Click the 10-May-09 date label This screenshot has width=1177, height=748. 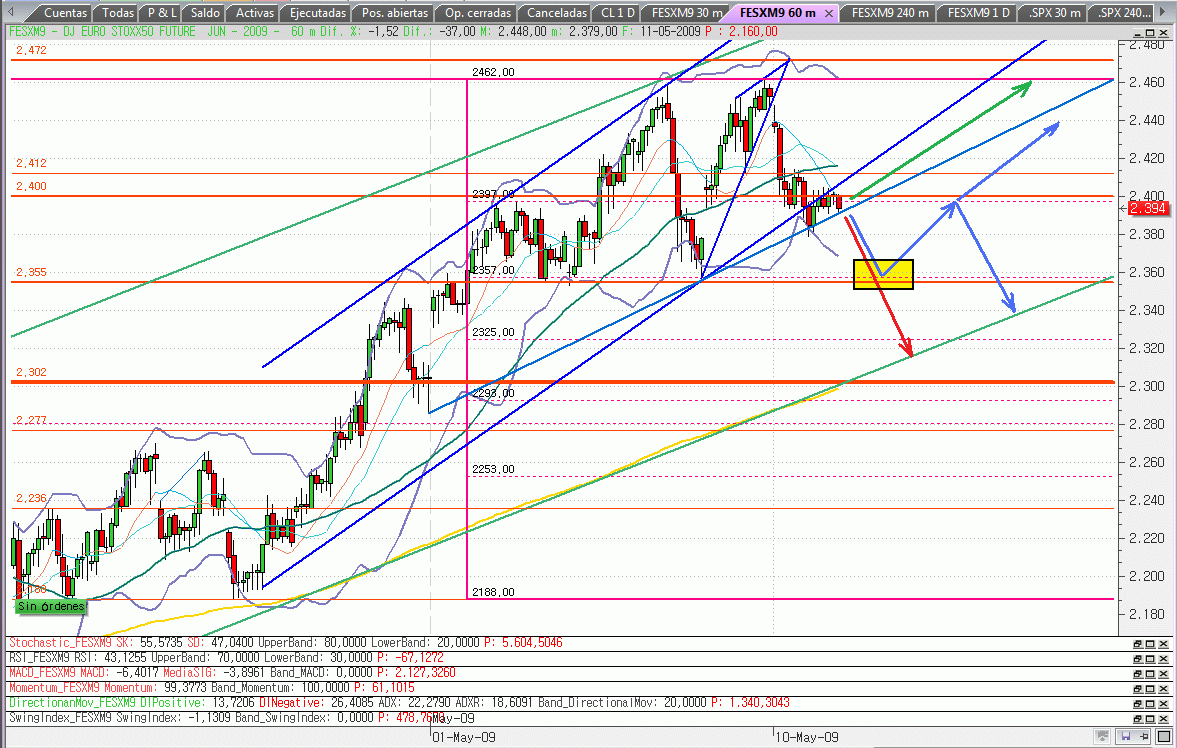tap(807, 737)
